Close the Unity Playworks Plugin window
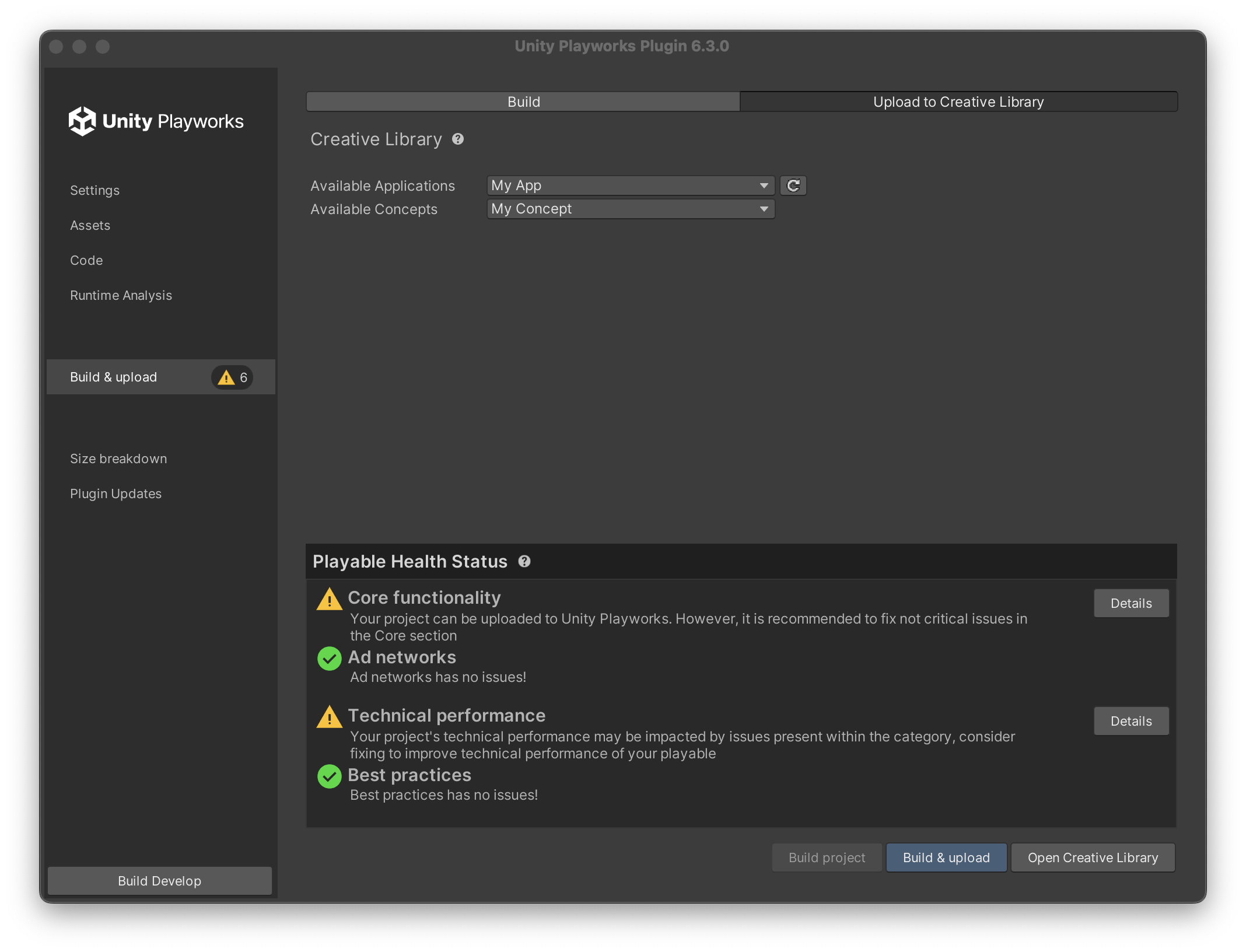1246x952 pixels. [x=56, y=47]
